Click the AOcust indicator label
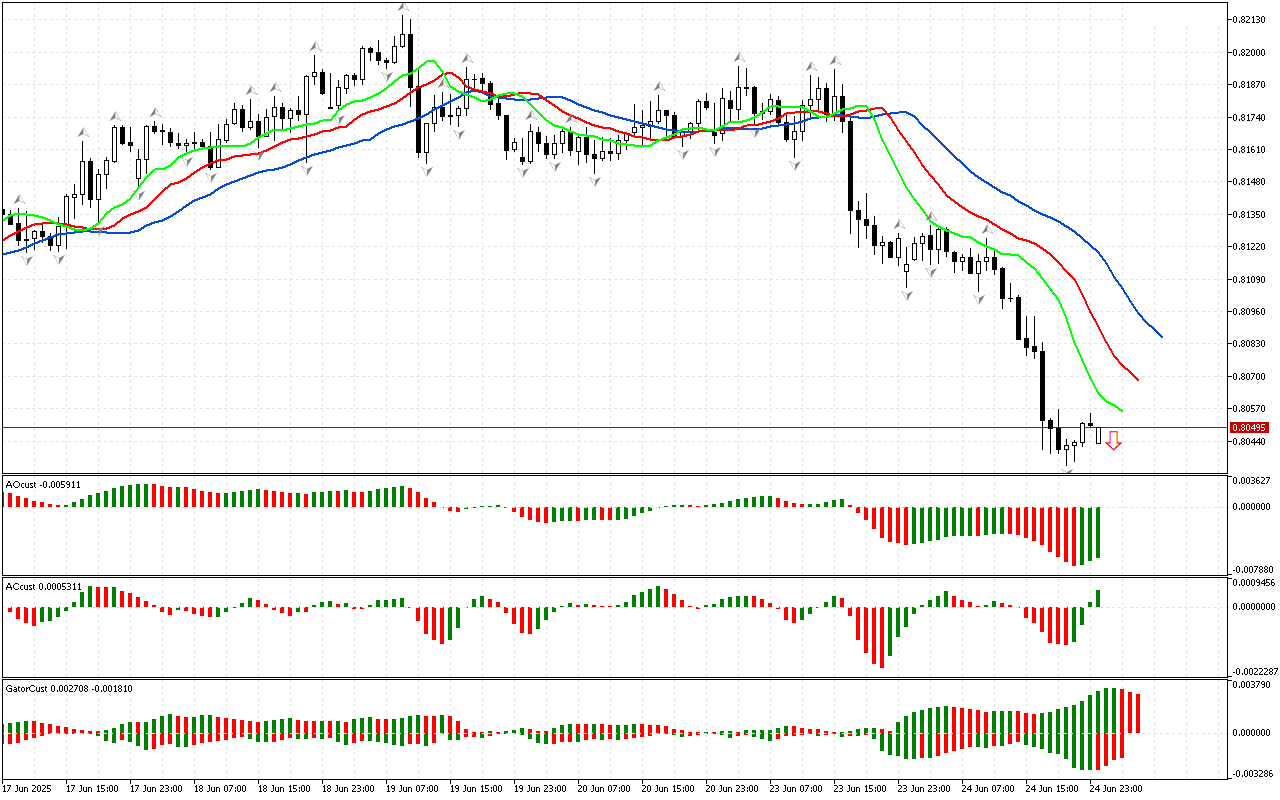This screenshot has width=1280, height=800. point(43,485)
